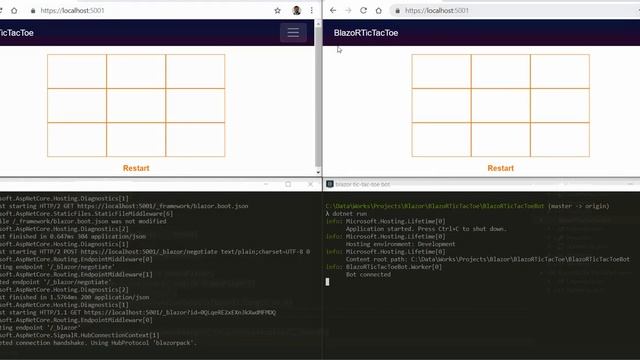Click the BlazoRTicTacToe brand link in the right browser
Viewport: 640px width, 360px height.
coord(366,33)
